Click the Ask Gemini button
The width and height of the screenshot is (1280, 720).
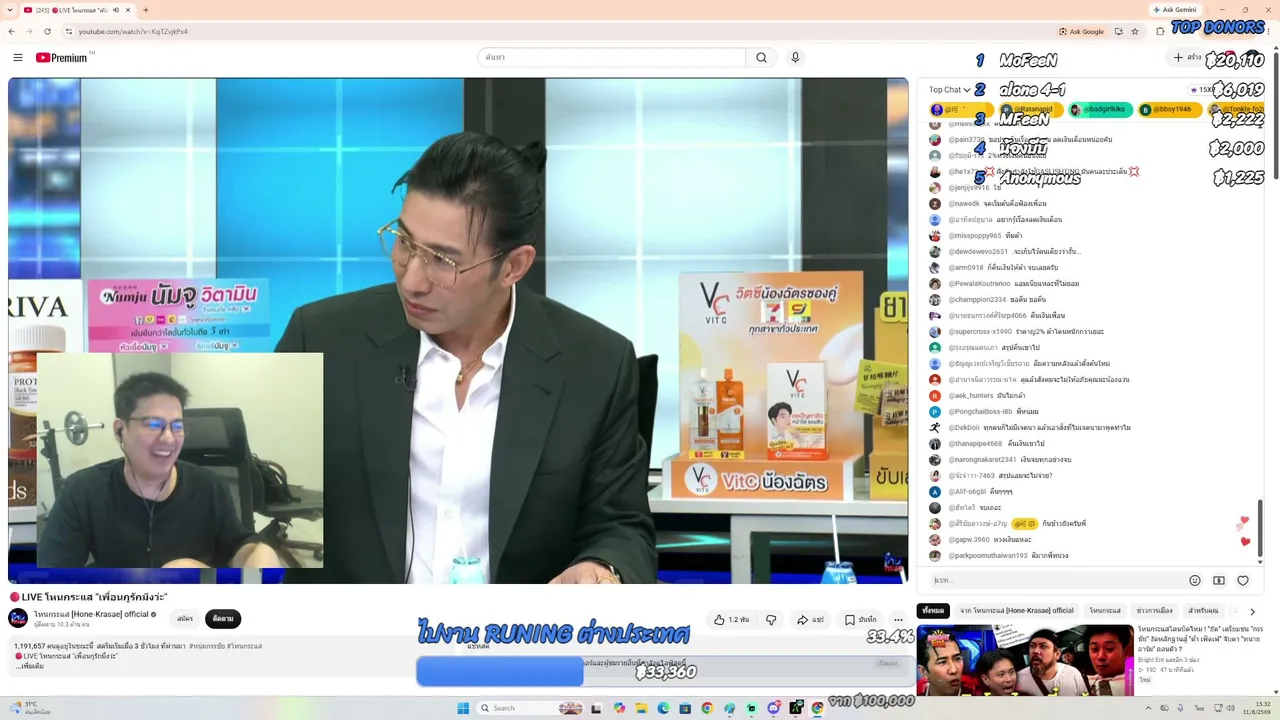pos(1174,10)
